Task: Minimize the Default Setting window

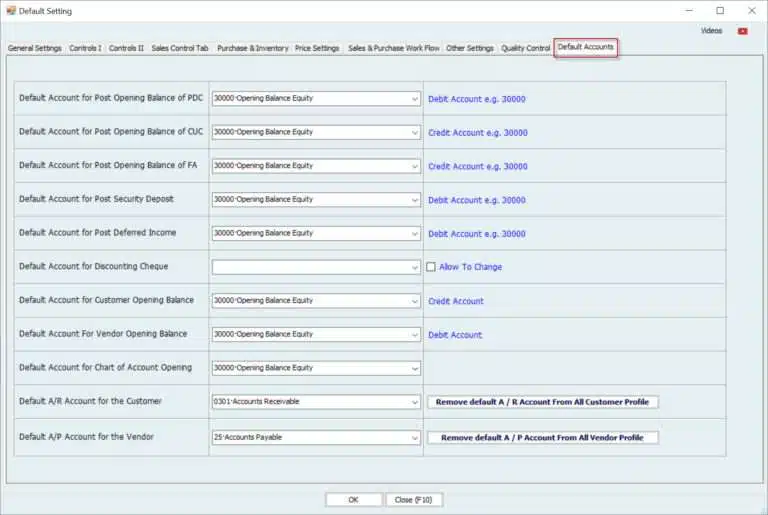Action: point(689,10)
